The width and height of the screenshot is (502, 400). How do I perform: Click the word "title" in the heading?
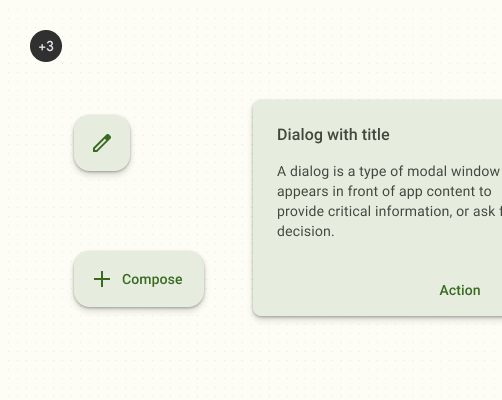376,135
